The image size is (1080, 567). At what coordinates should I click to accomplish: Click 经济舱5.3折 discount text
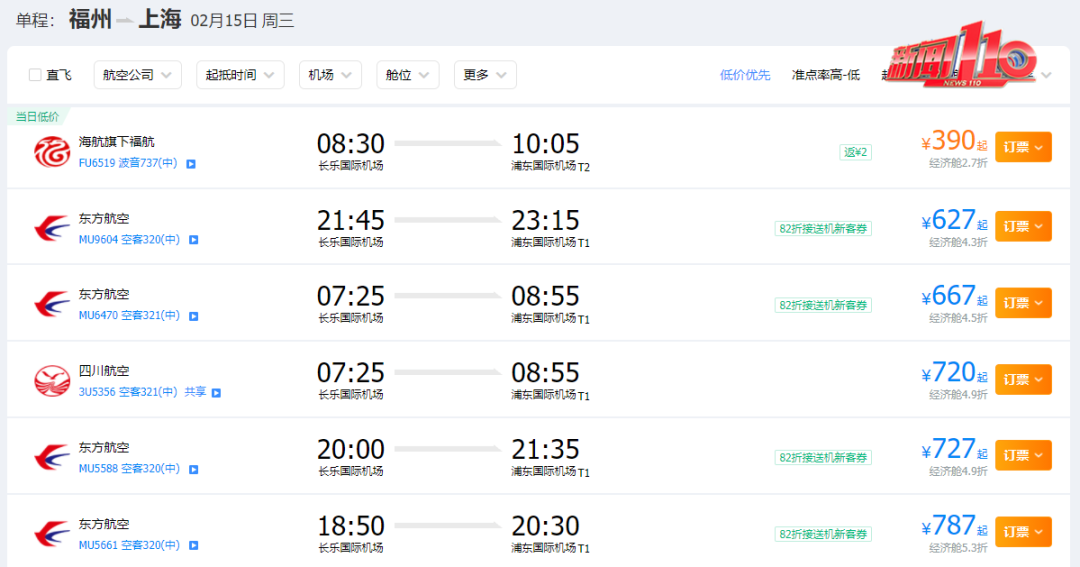coord(958,548)
